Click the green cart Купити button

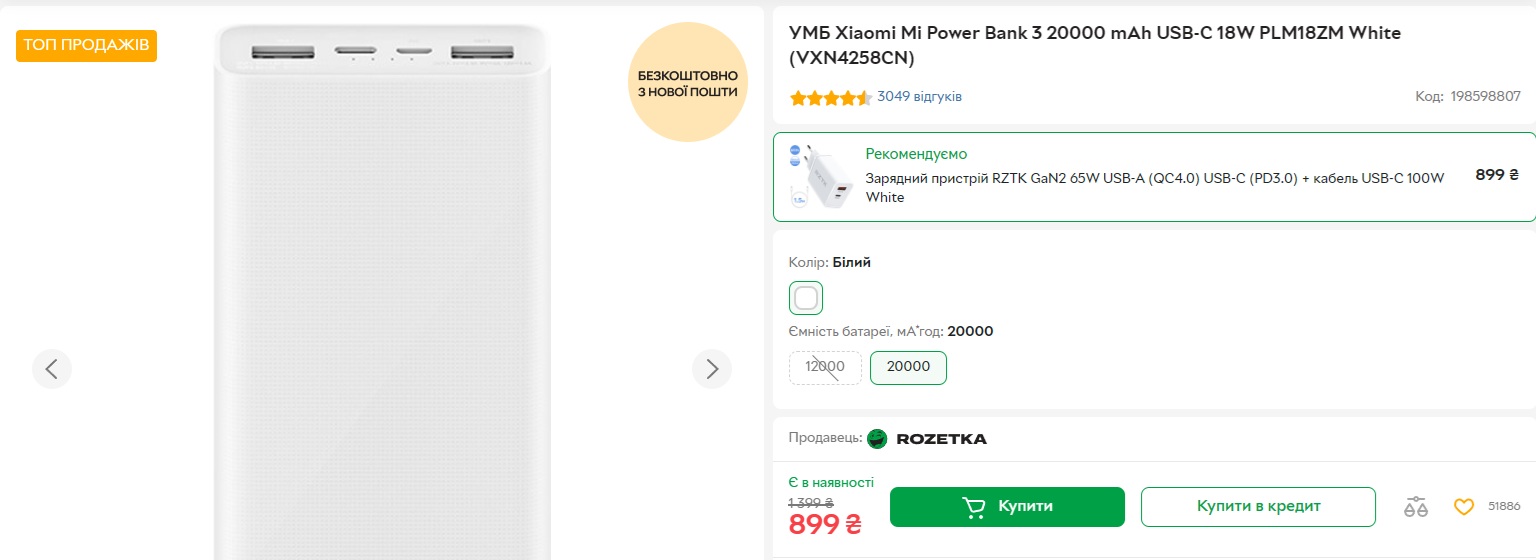coord(1007,507)
